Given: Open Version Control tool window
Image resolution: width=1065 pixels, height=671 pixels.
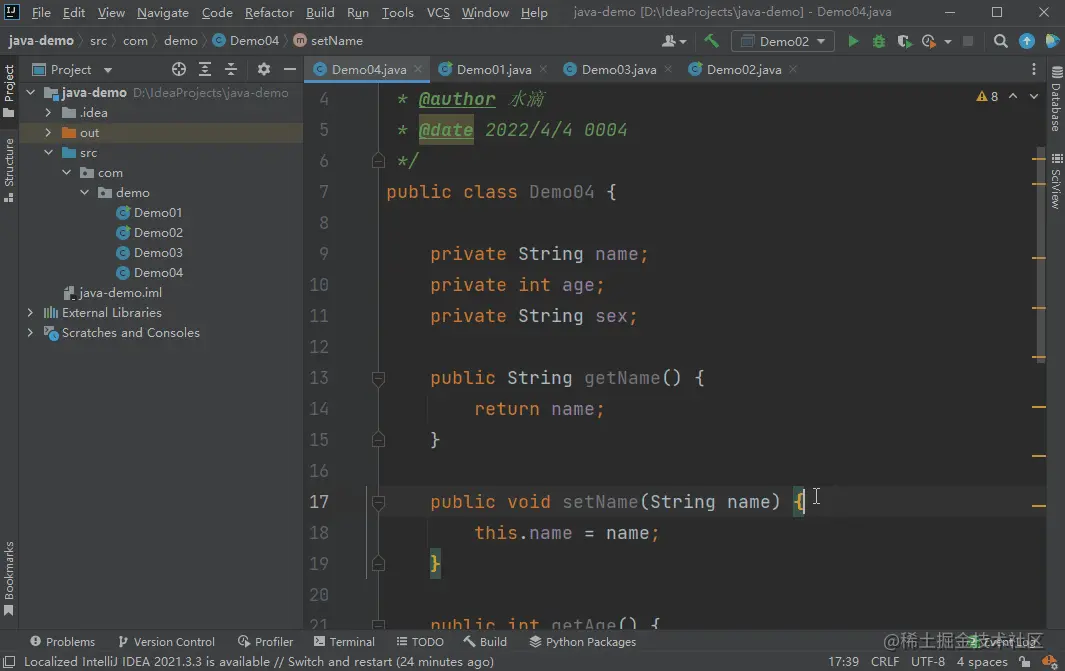Looking at the screenshot, I should click(166, 642).
